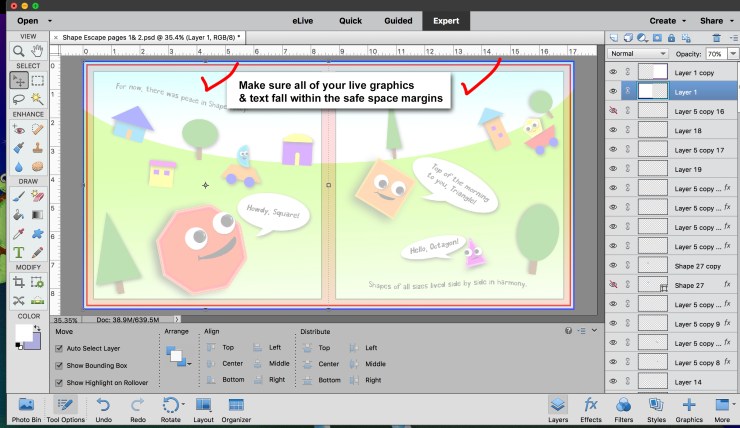Delete layer using trash icon

(715, 37)
